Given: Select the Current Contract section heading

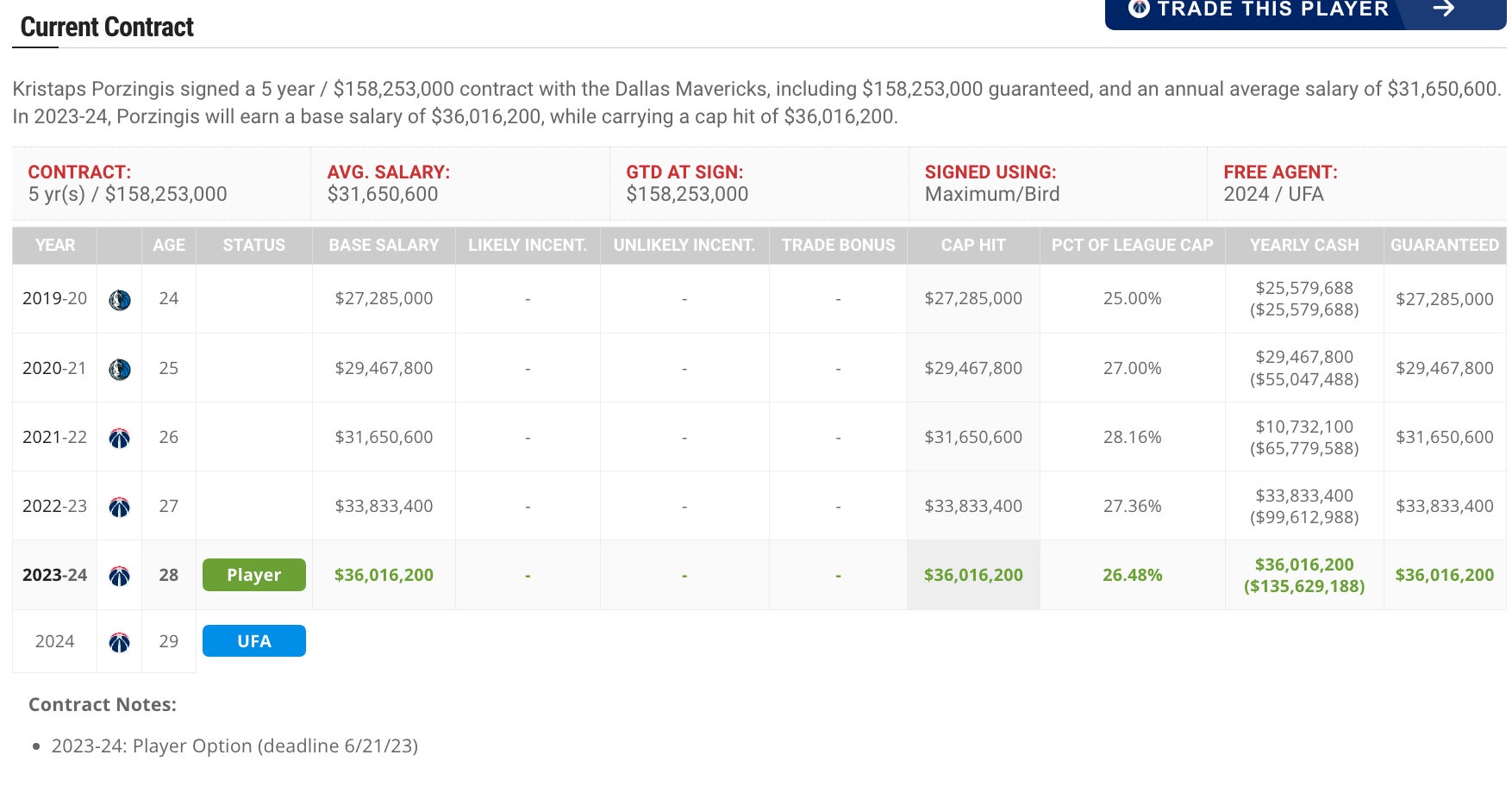Looking at the screenshot, I should pos(107,28).
